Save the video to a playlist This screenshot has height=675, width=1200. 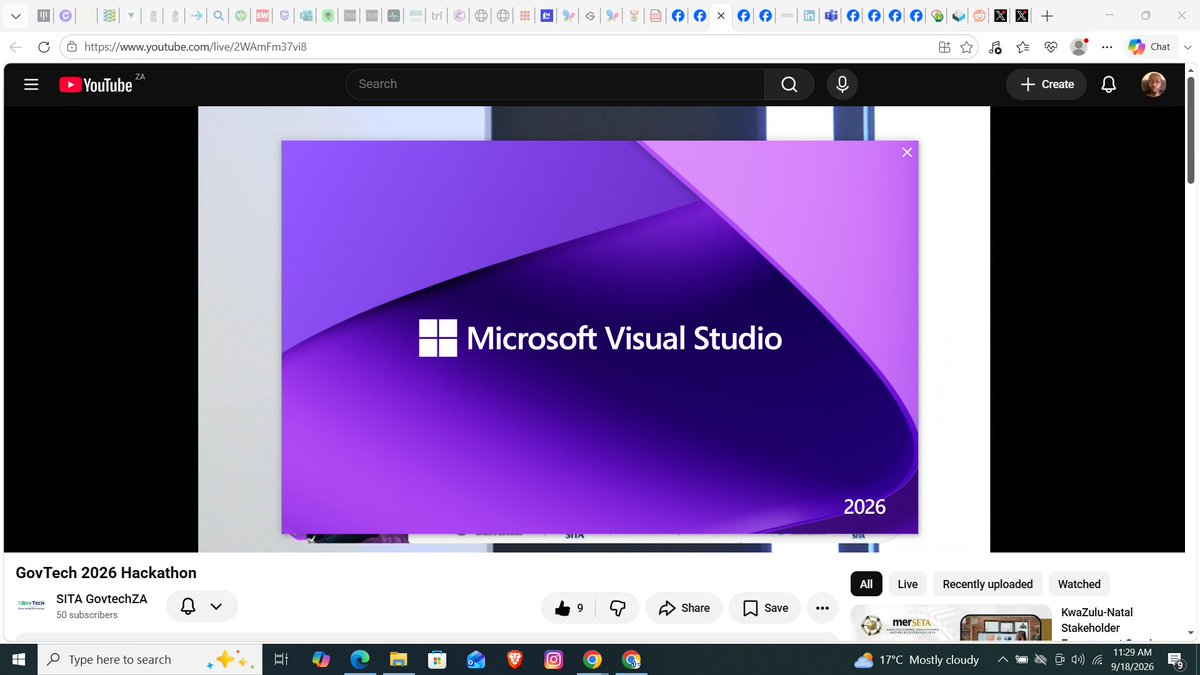[765, 608]
